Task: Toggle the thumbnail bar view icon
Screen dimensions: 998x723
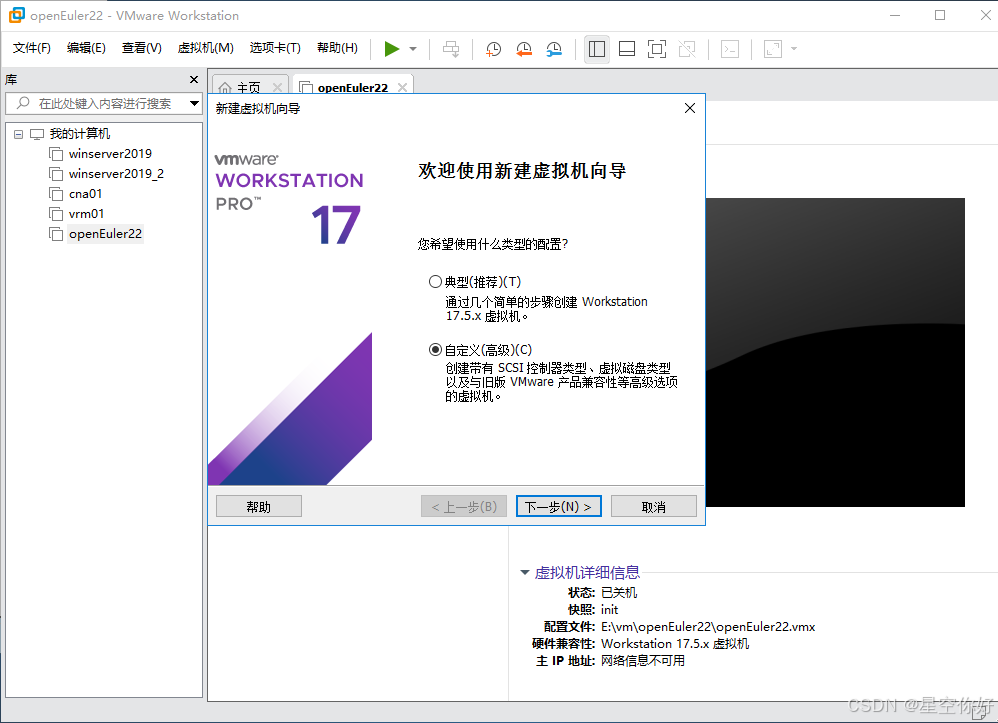Action: (x=627, y=49)
